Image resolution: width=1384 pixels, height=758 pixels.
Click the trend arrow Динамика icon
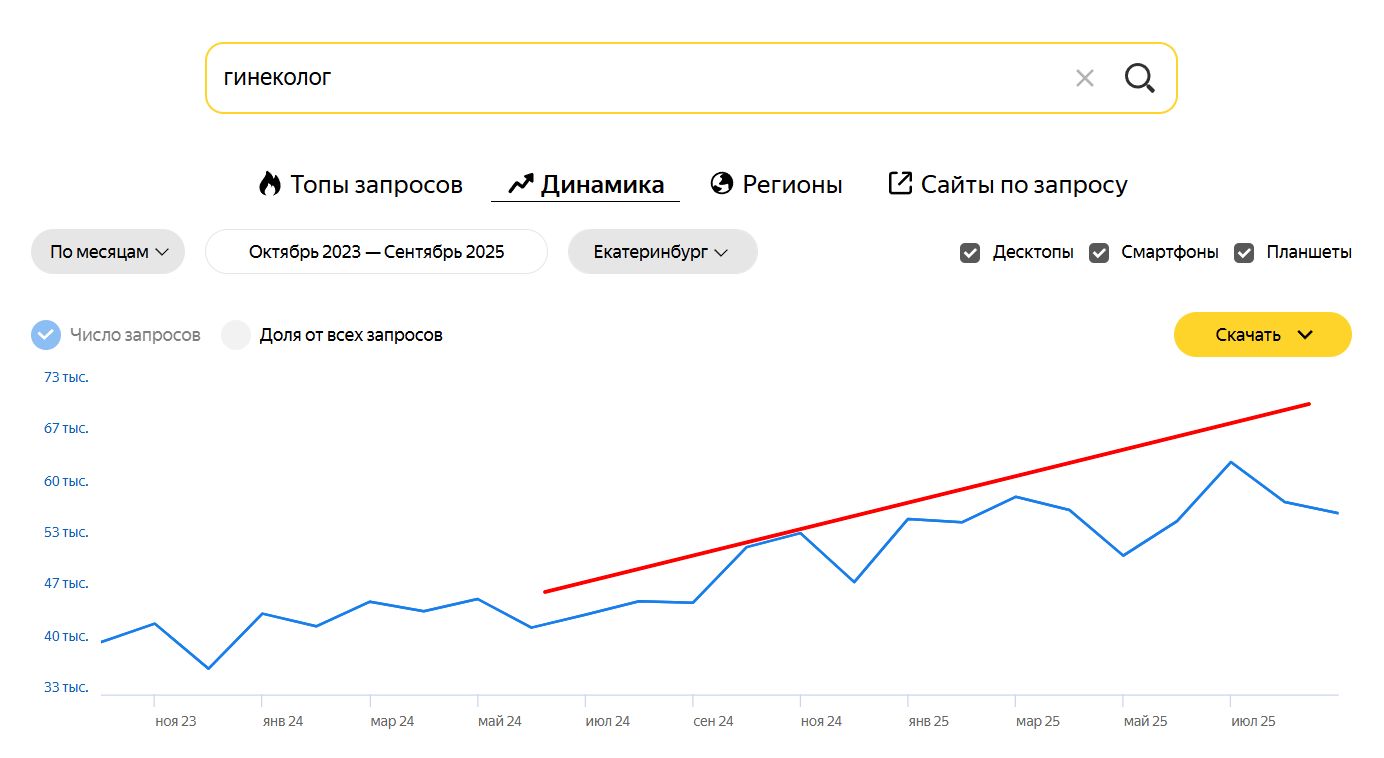pos(521,184)
